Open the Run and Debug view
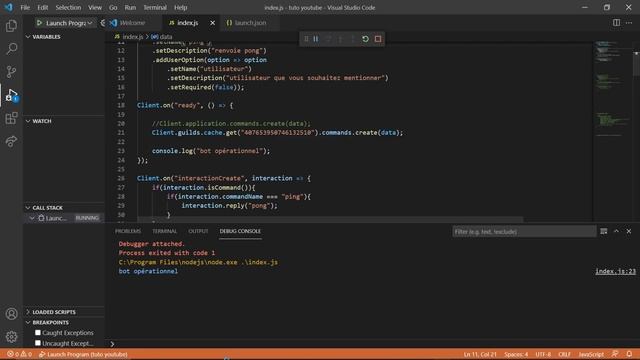This screenshot has width=640, height=360. coord(11,95)
